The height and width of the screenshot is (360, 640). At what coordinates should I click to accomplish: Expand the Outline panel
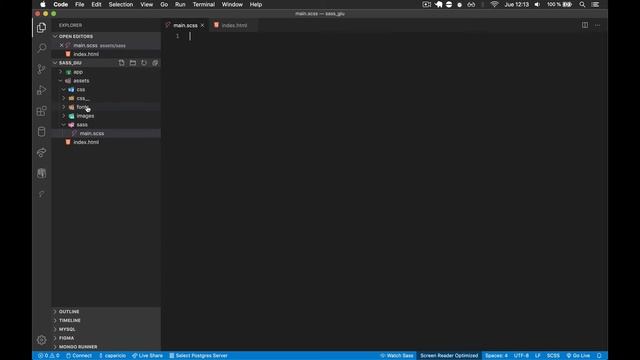pyautogui.click(x=69, y=311)
